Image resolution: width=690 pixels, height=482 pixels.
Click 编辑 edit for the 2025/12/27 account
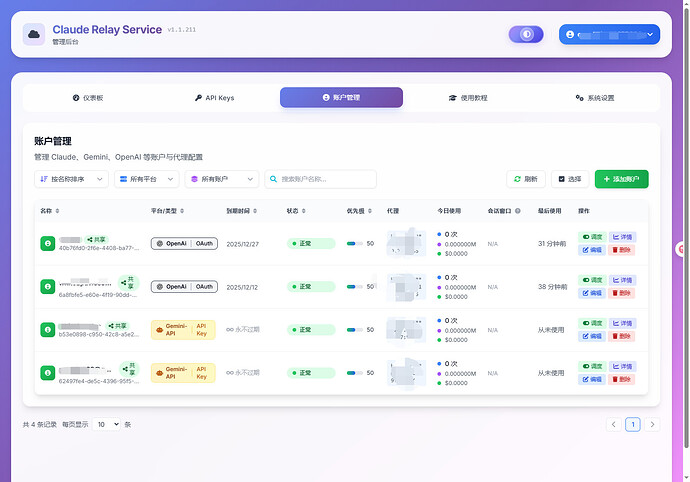592,250
